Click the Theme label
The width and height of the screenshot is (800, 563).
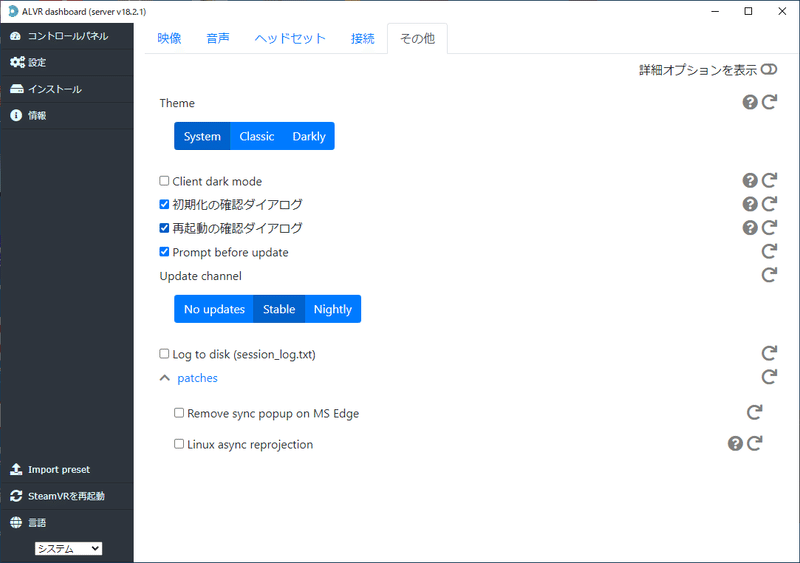[x=177, y=103]
